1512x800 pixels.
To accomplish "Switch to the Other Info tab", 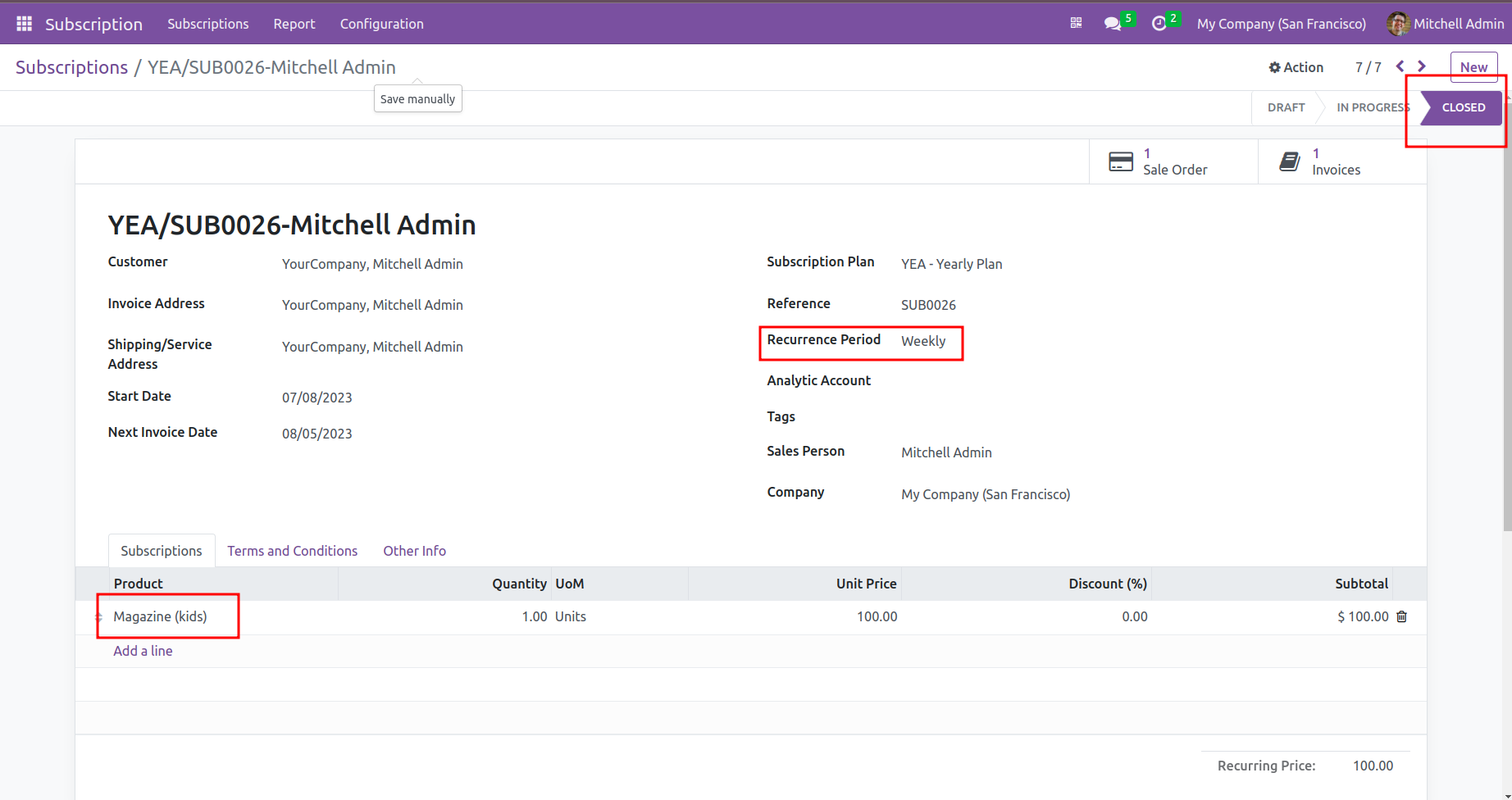I will coord(414,551).
